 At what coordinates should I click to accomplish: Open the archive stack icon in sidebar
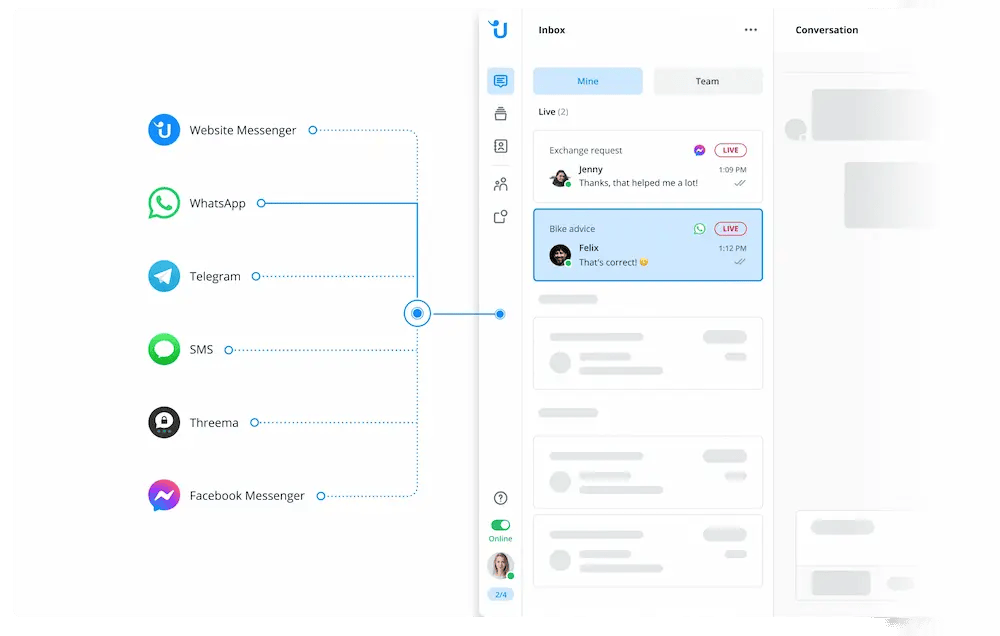click(501, 114)
